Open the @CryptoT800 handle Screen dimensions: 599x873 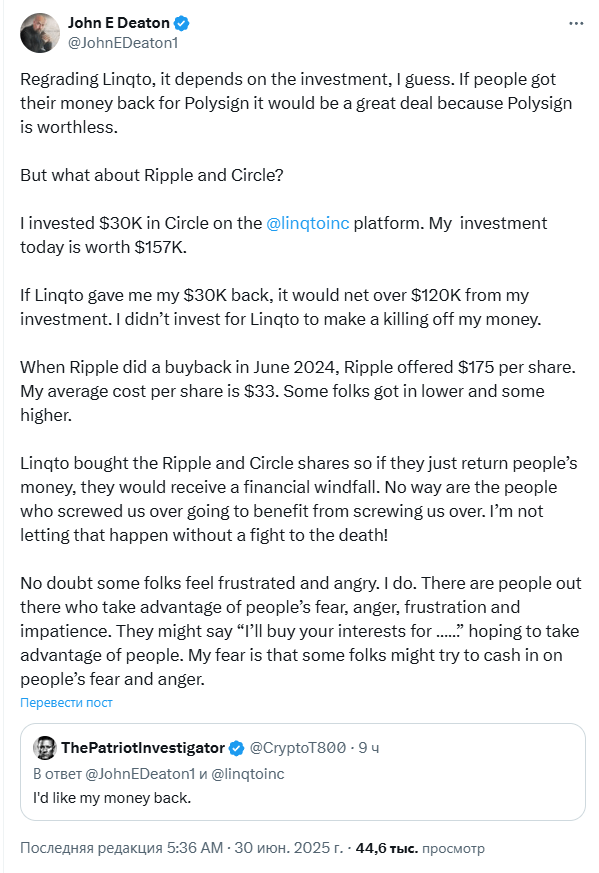298,748
